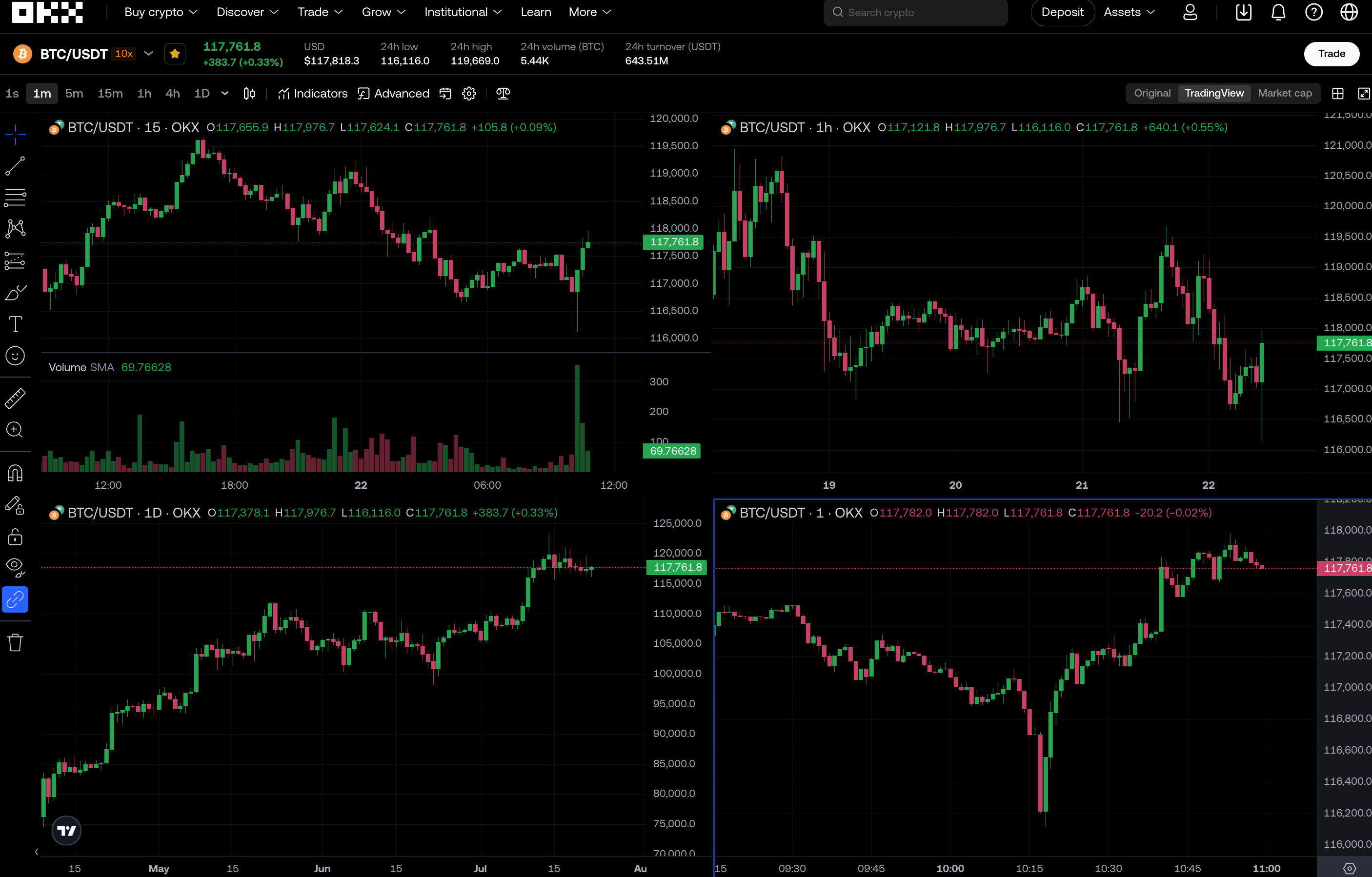Click the Deposit button
The width and height of the screenshot is (1372, 877).
click(x=1062, y=13)
